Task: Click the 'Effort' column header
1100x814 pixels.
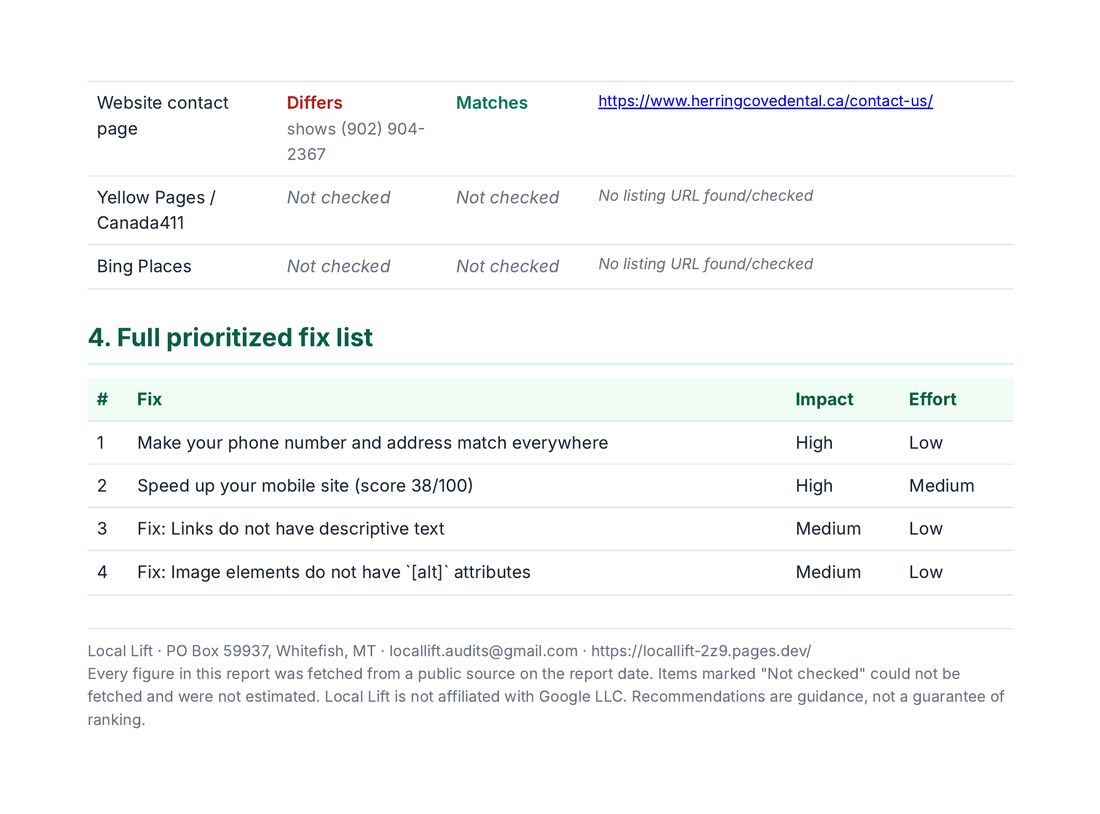Action: (932, 399)
